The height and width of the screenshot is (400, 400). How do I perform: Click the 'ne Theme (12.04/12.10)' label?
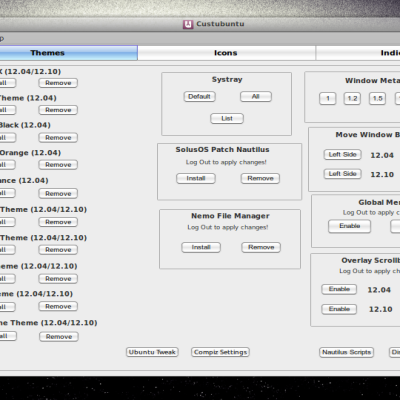tap(48, 323)
